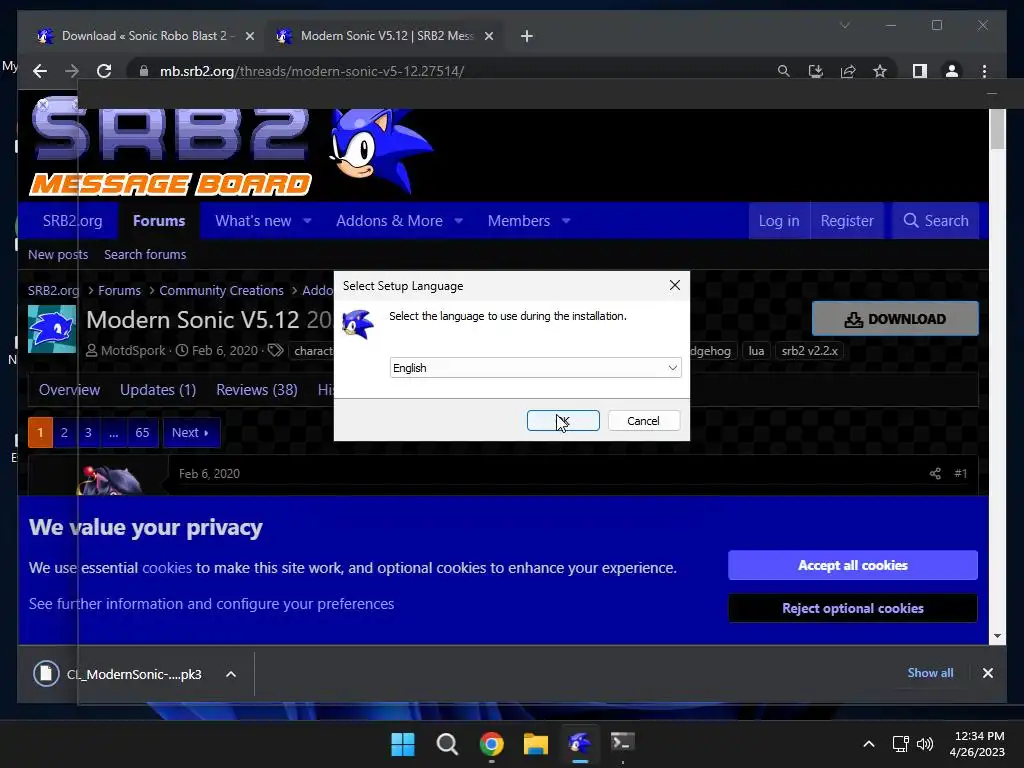Jump to page 65 of thread
1024x768 pixels.
[142, 432]
